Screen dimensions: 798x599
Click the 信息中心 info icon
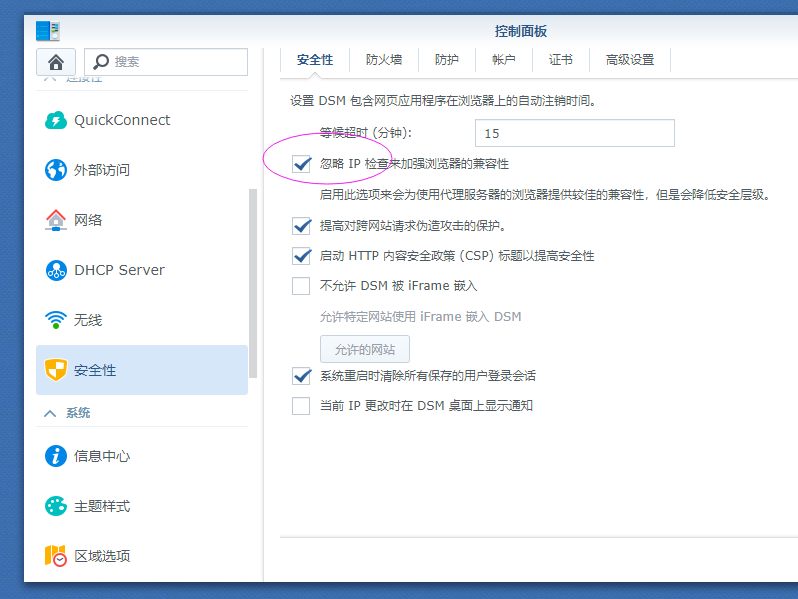coord(56,456)
